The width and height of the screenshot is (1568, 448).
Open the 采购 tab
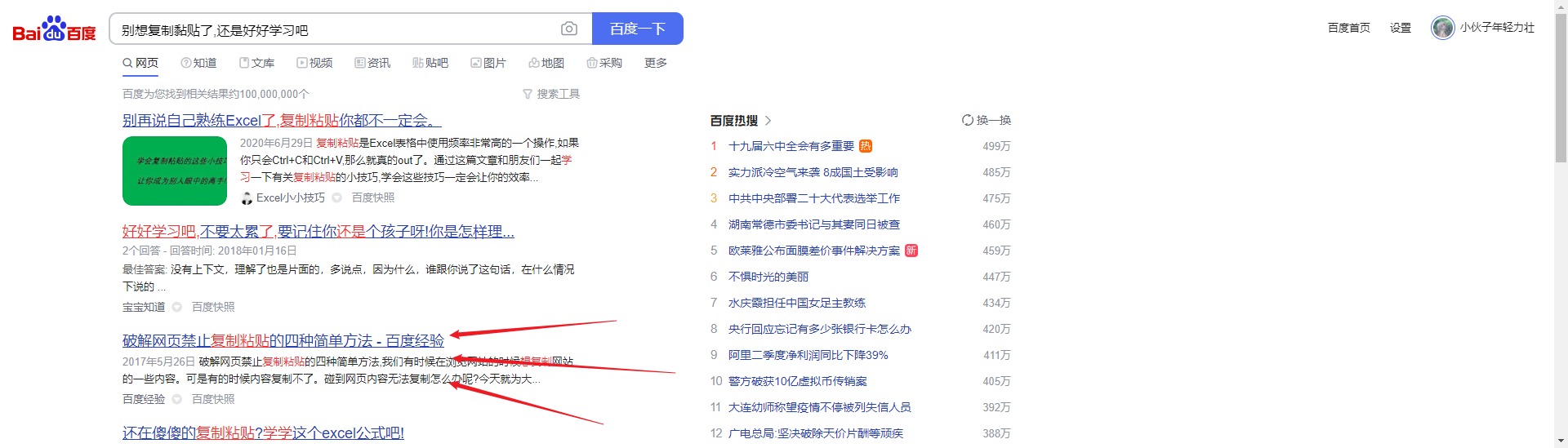click(604, 63)
